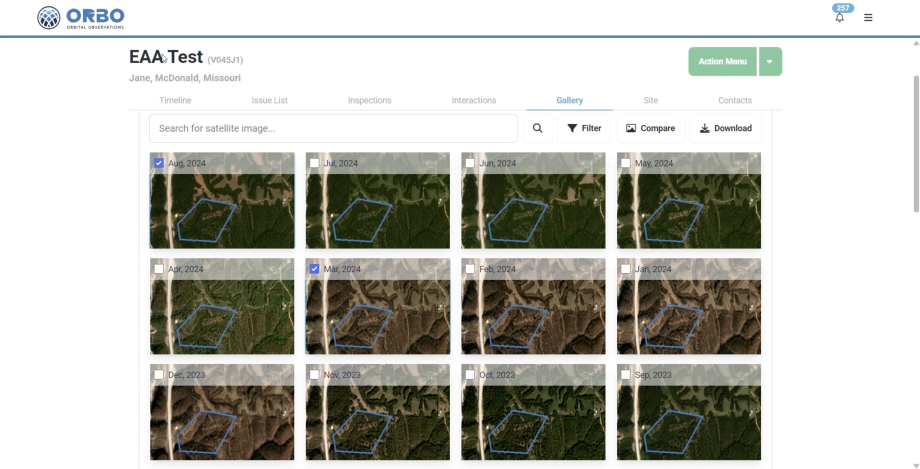Image resolution: width=920 pixels, height=469 pixels.
Task: Focus the satellite image search field
Action: coord(333,128)
